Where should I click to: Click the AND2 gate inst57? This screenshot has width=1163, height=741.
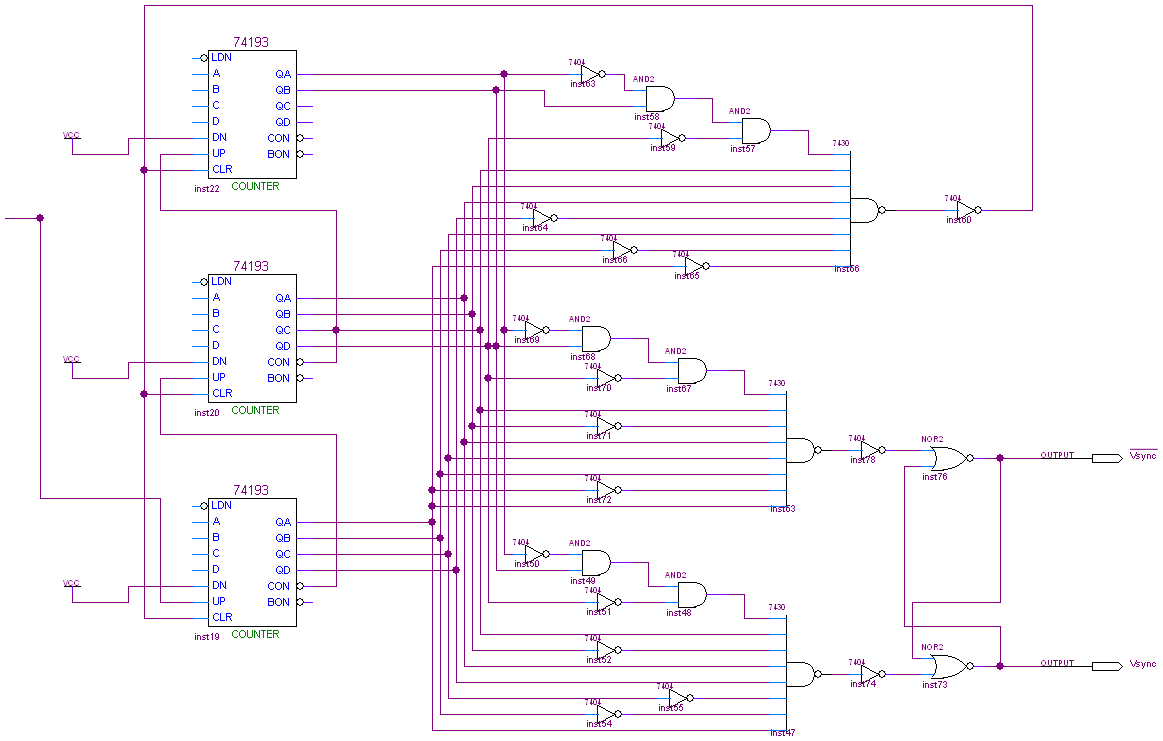point(755,130)
